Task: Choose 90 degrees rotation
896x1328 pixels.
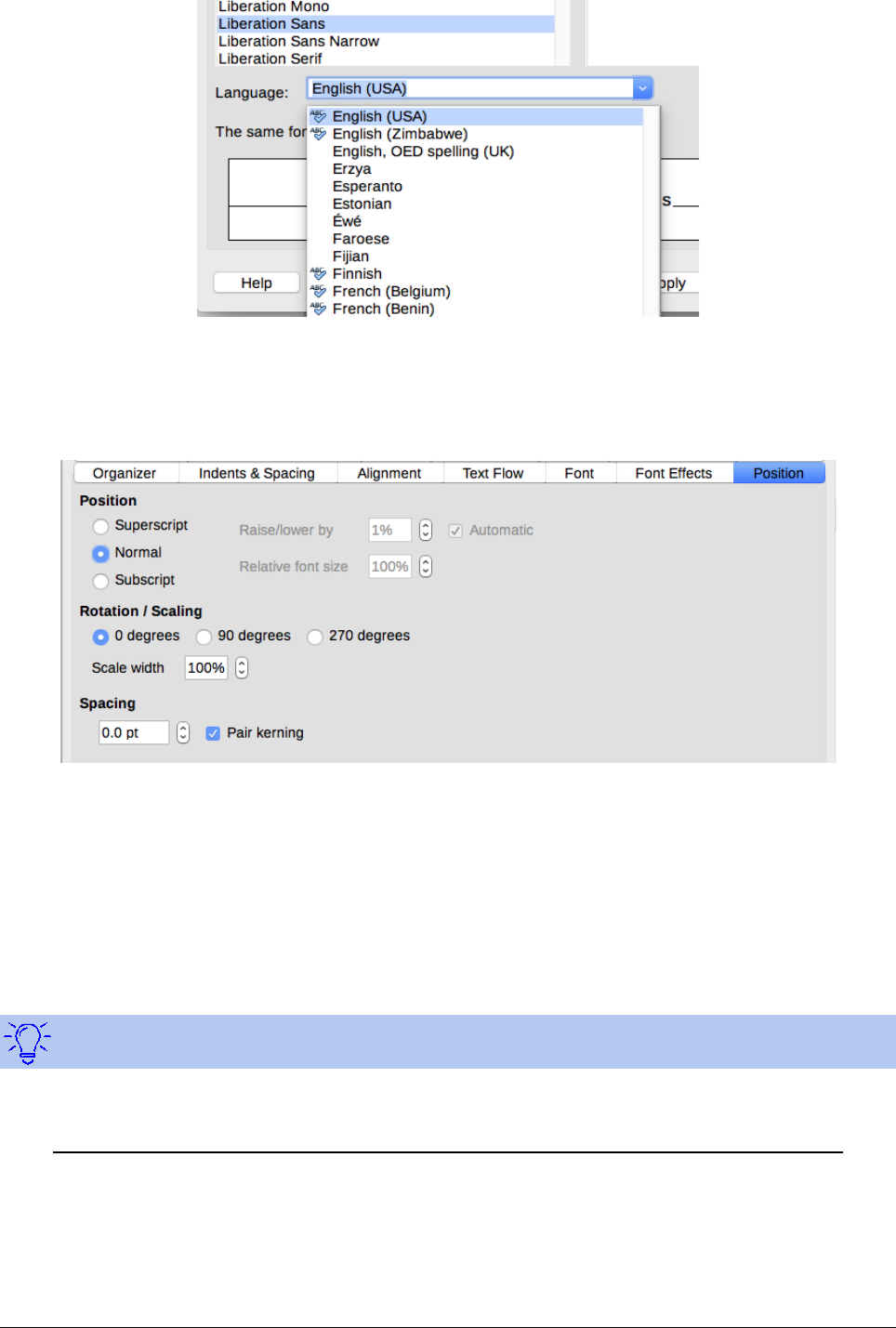Action: point(204,637)
